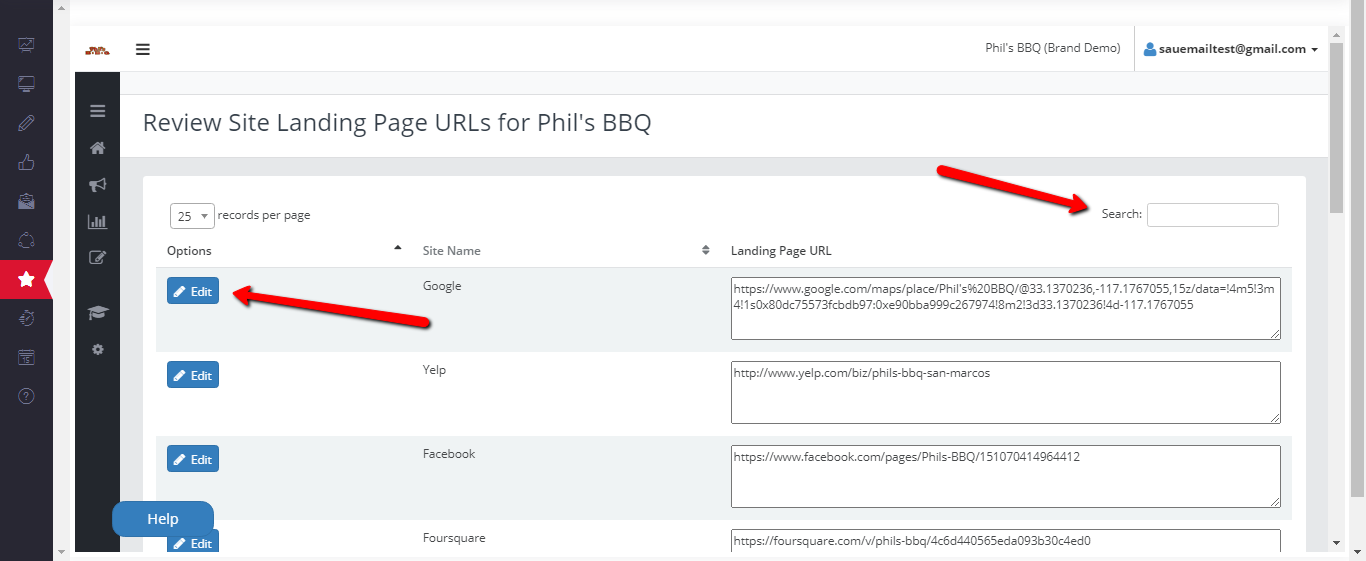
Task: Toggle the inner sidebar hamburger menu
Action: coord(97,111)
